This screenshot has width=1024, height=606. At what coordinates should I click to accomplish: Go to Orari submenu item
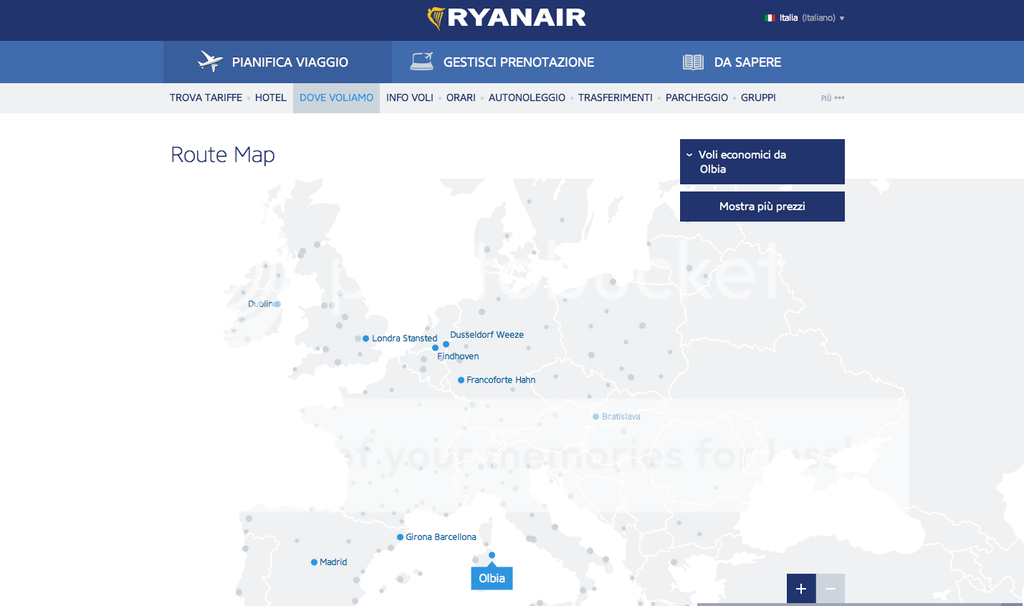click(x=461, y=98)
